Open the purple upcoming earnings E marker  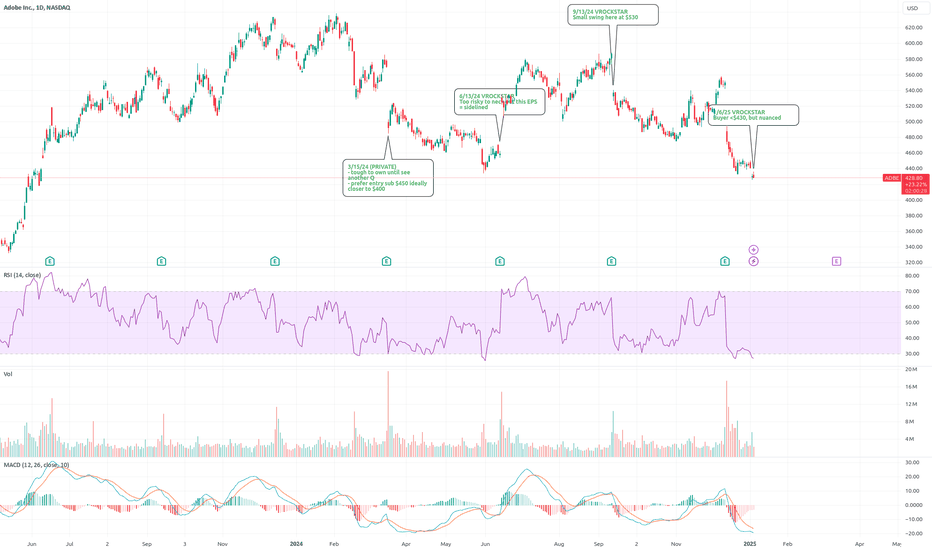tap(836, 261)
